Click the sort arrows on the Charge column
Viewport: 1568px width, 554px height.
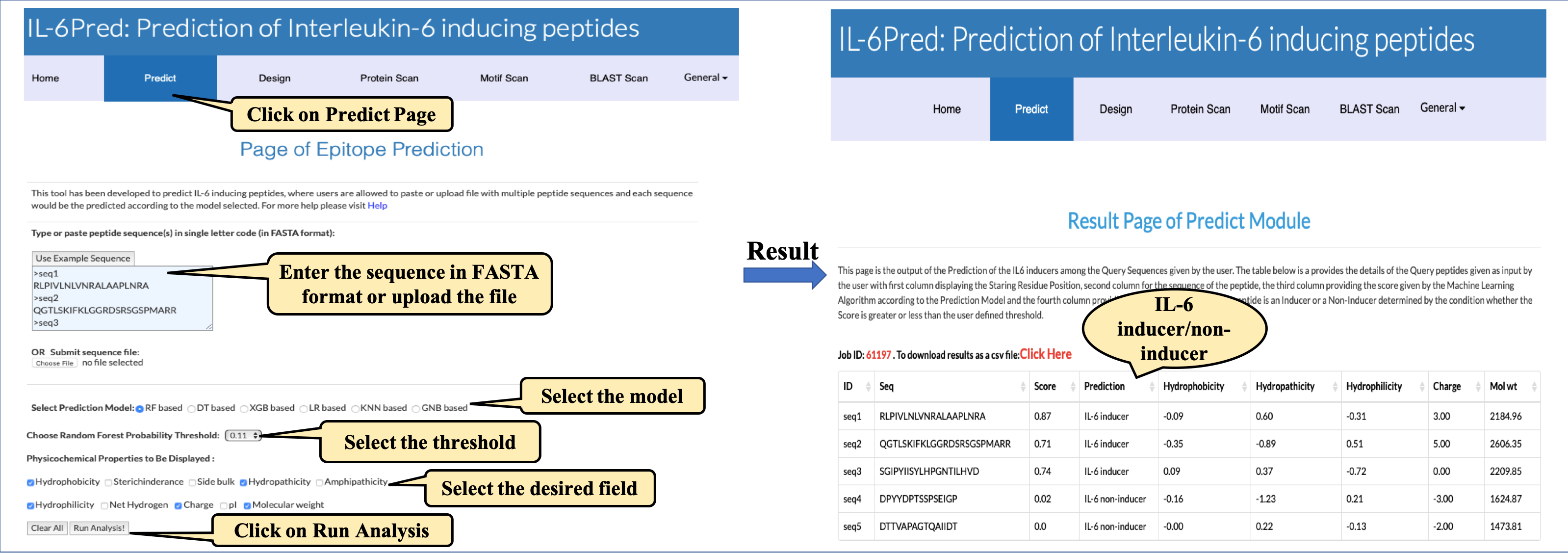[1478, 387]
